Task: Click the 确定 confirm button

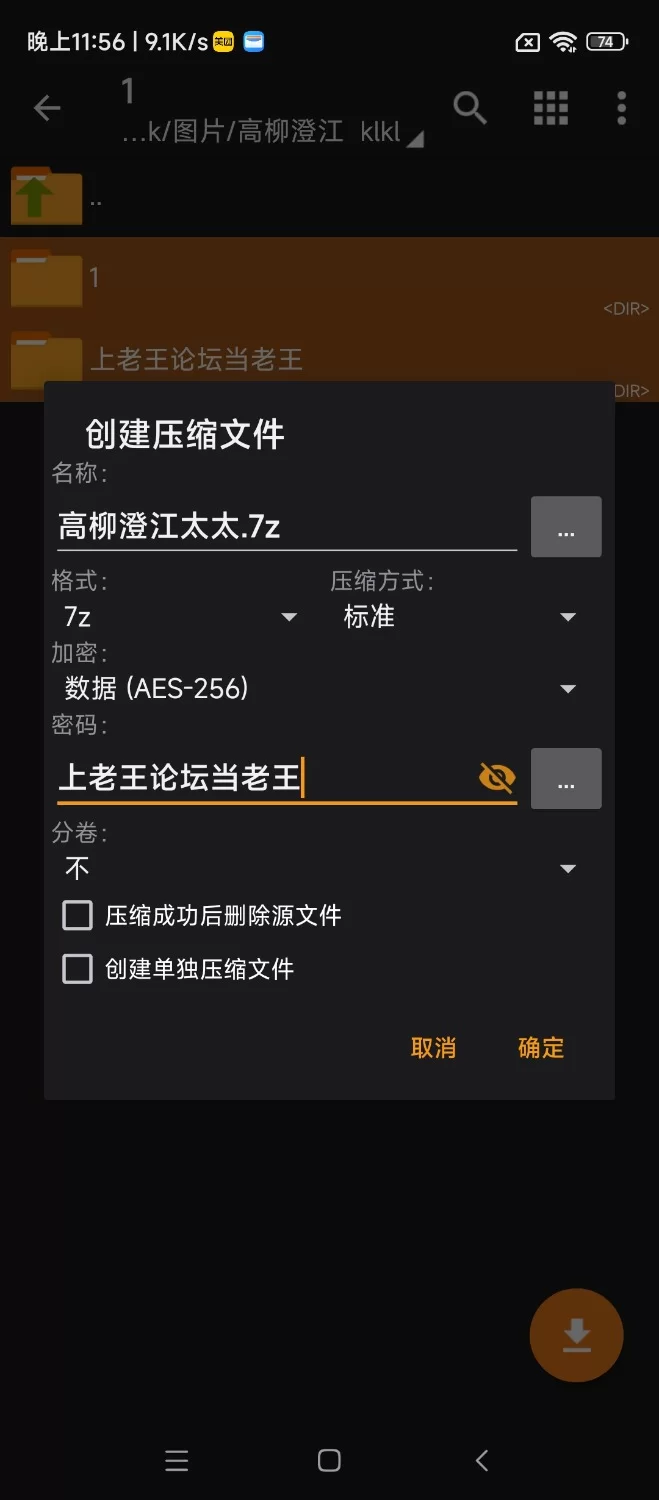Action: (x=541, y=1047)
